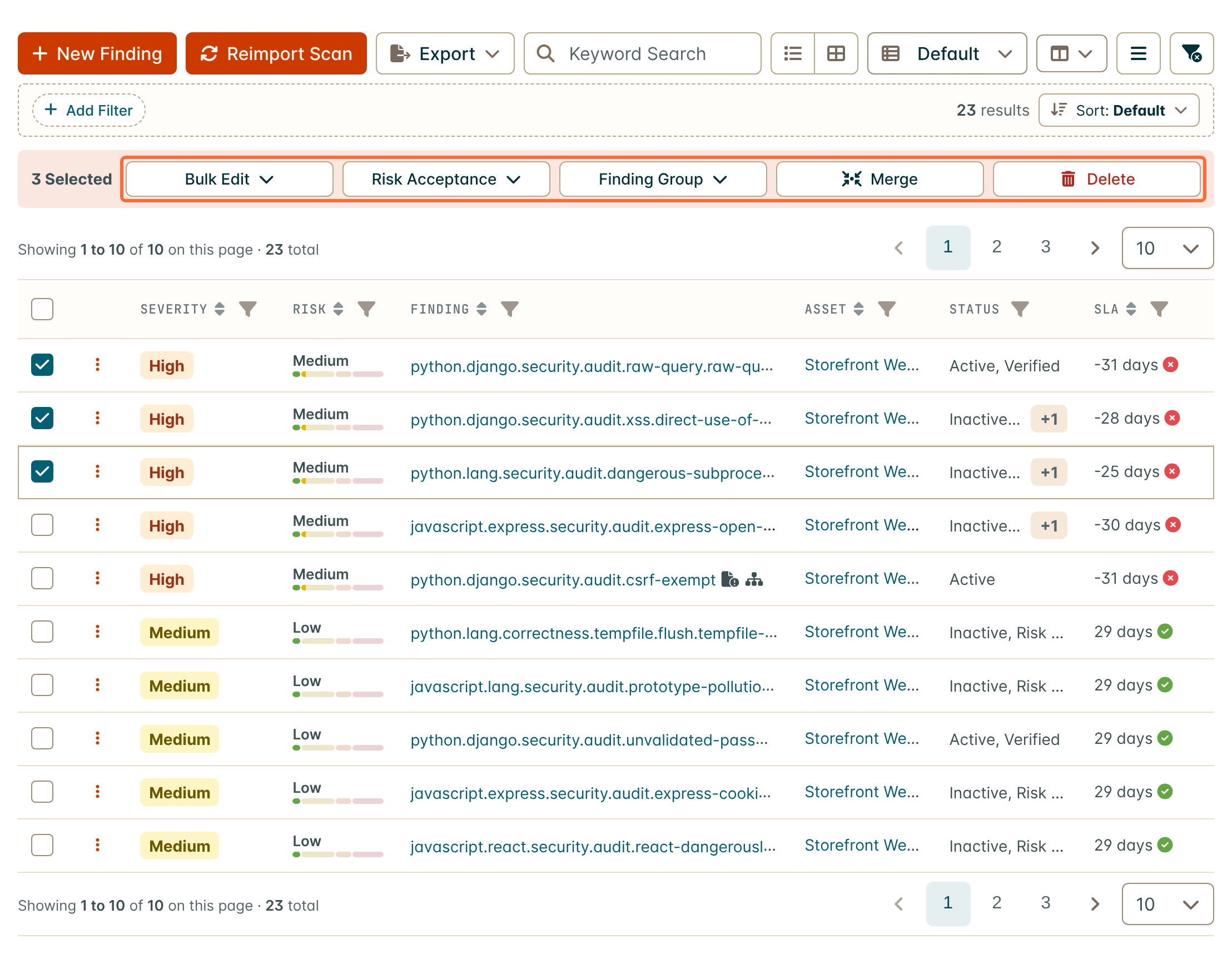Switch to the grid view icon
The image size is (1232, 954).
coord(836,53)
